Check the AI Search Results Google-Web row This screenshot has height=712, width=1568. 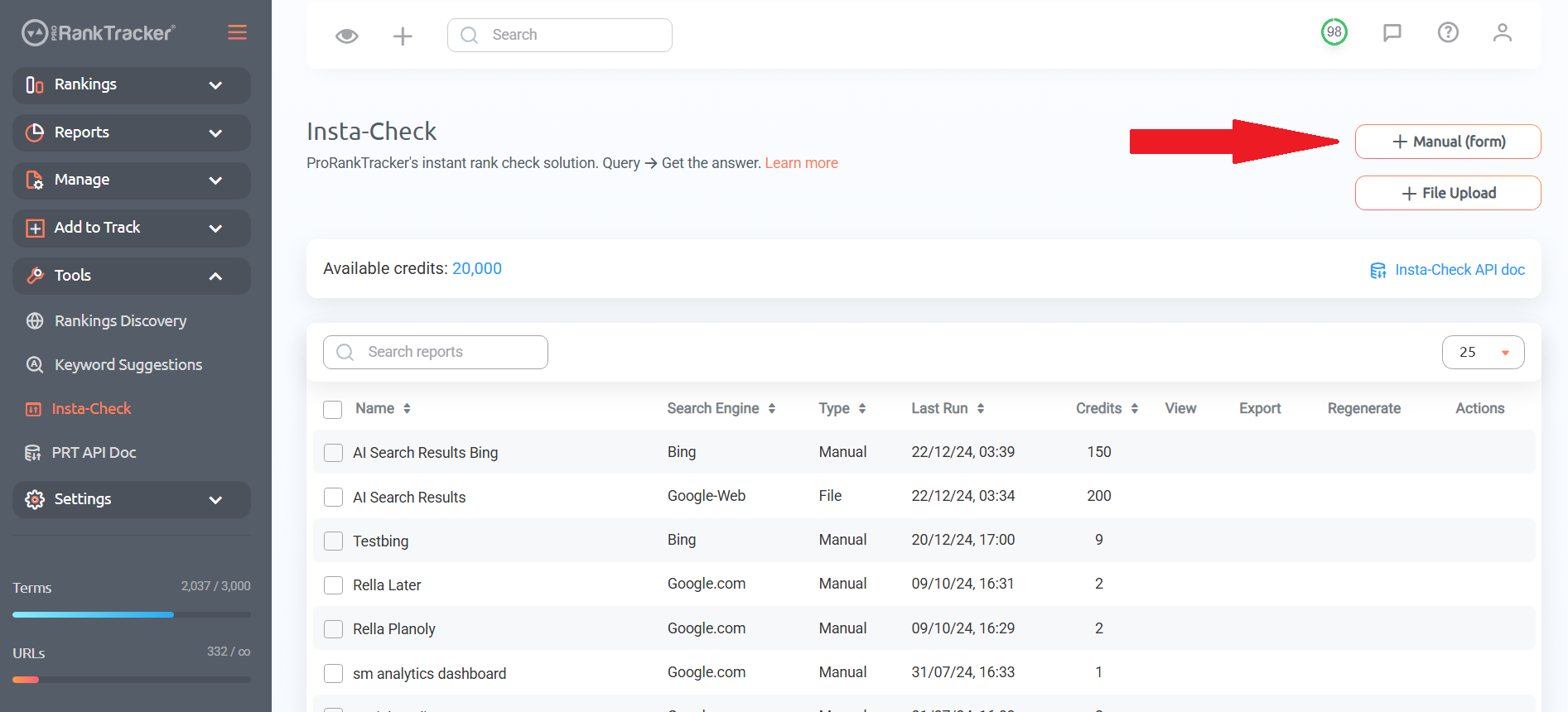(x=333, y=497)
